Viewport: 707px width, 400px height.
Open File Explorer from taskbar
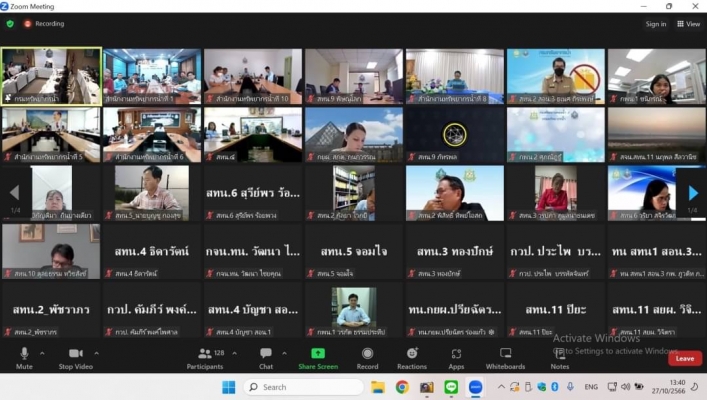coord(378,387)
